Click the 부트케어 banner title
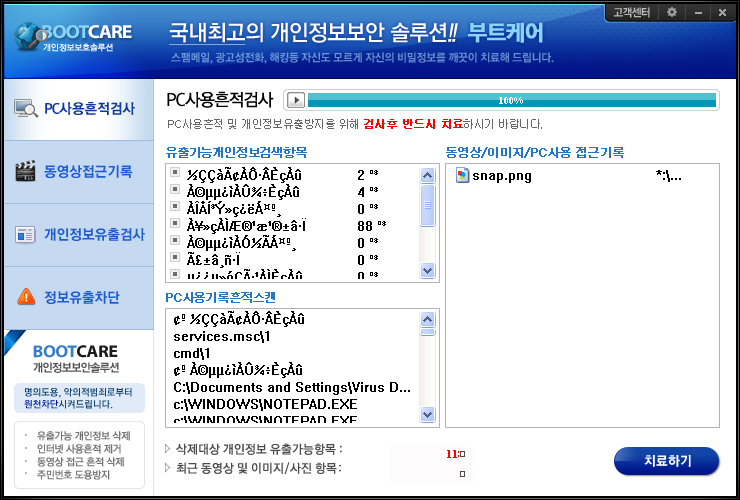The width and height of the screenshot is (740, 500). pyautogui.click(x=505, y=33)
